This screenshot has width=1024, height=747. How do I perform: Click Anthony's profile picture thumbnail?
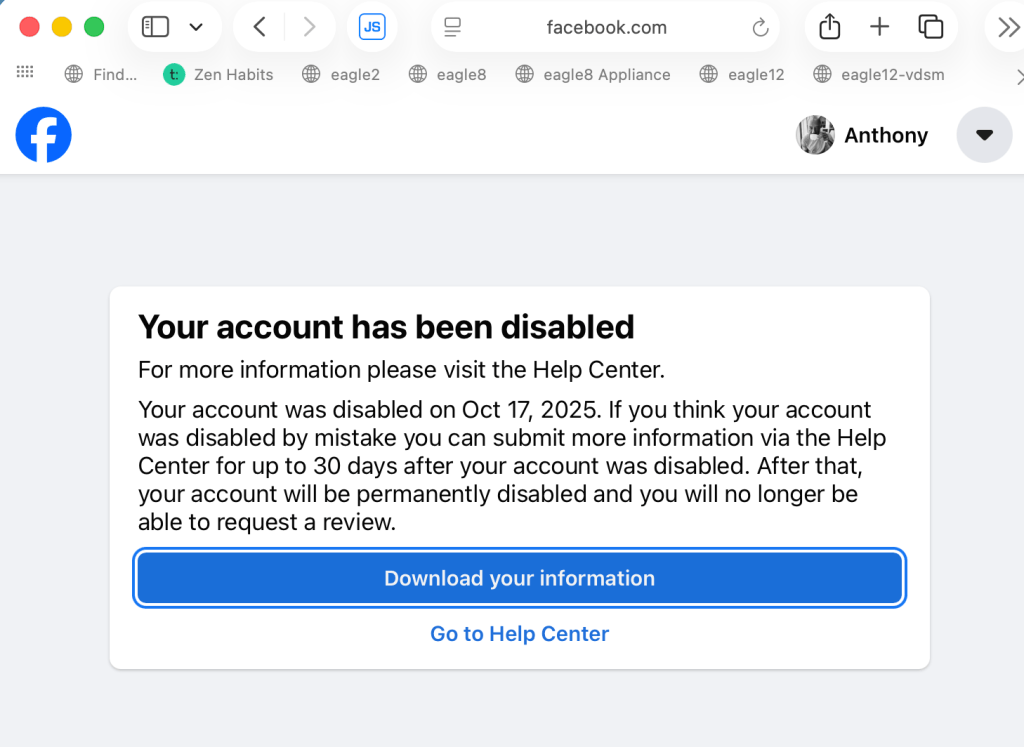coord(815,135)
